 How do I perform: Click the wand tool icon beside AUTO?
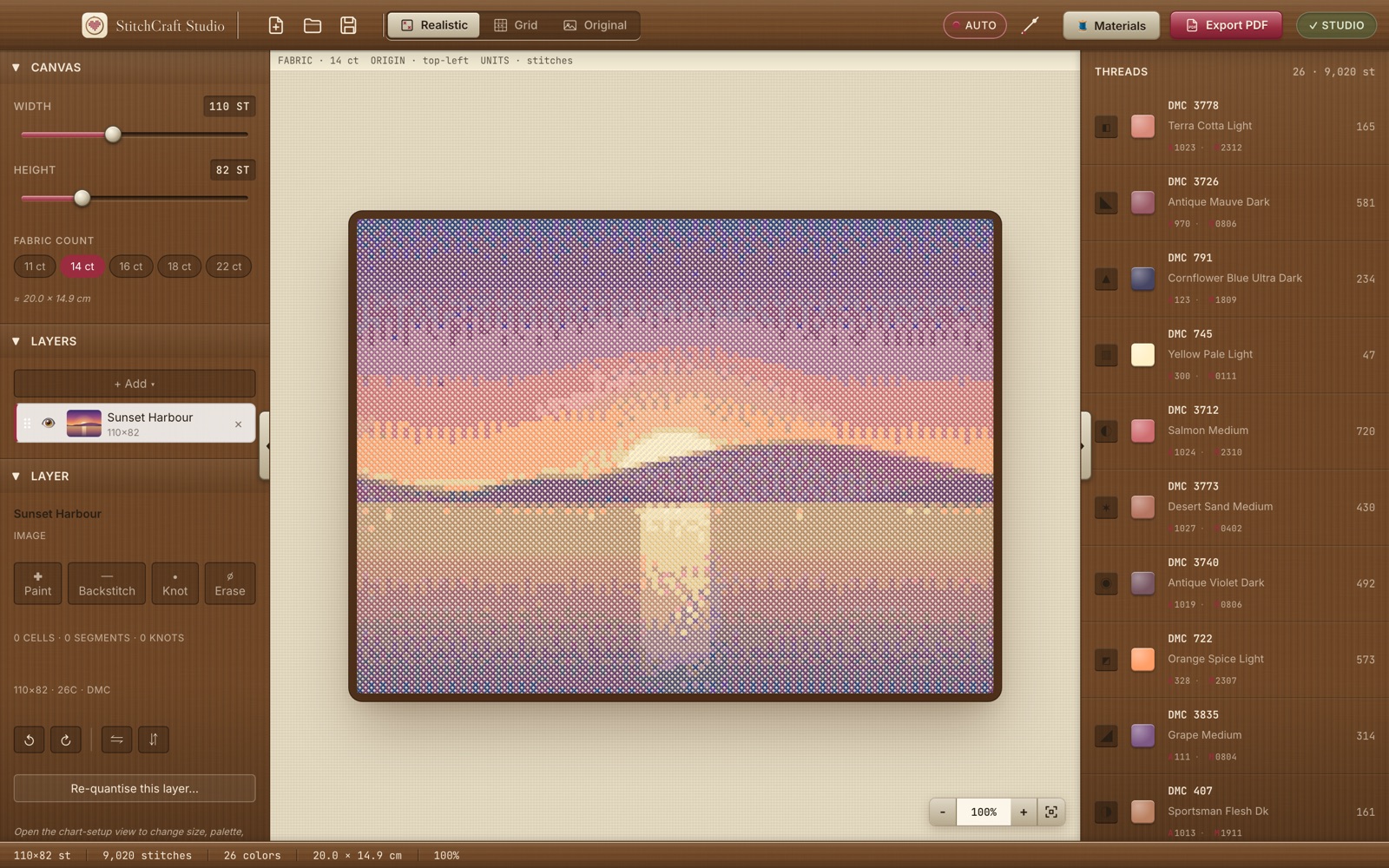pyautogui.click(x=1030, y=25)
